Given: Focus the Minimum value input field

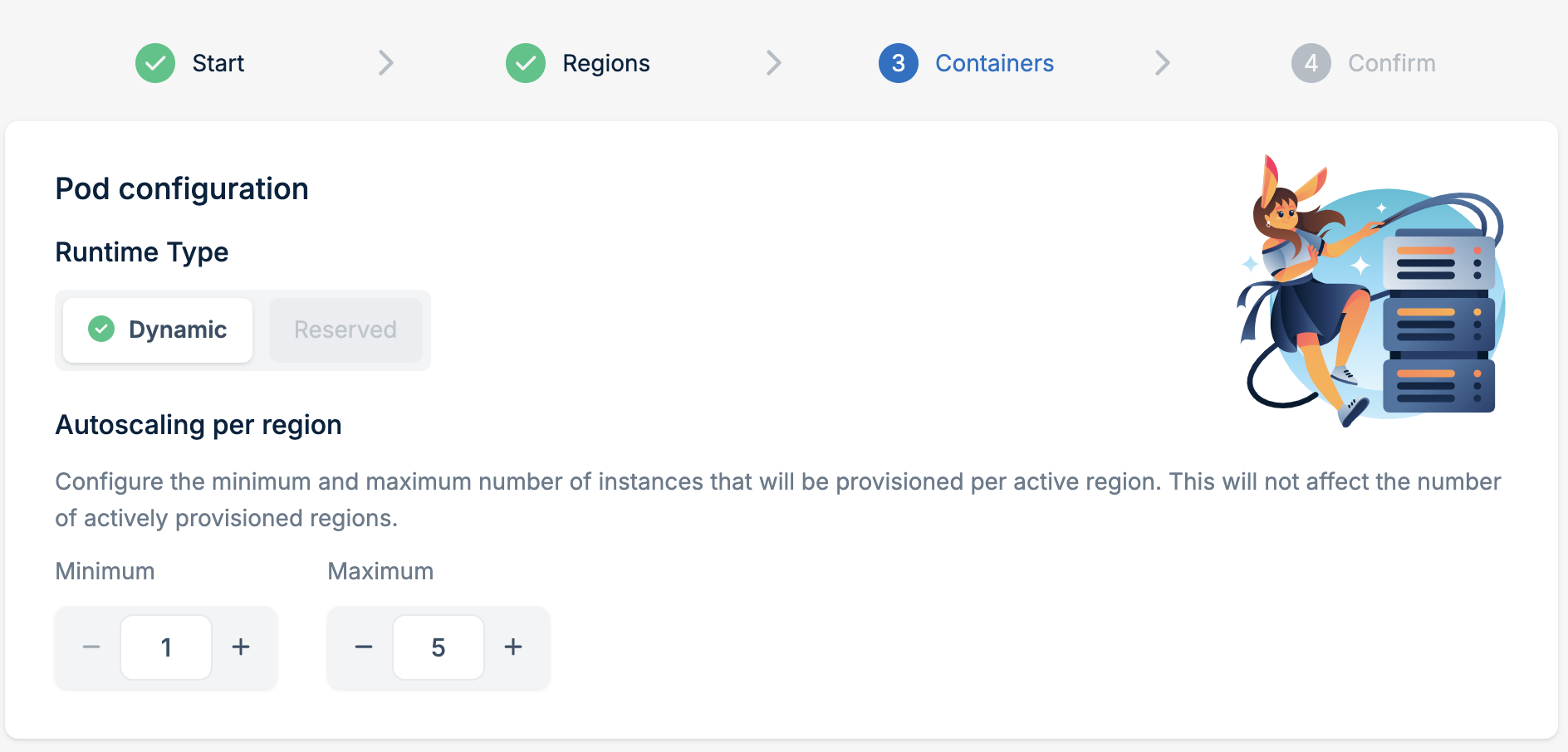Looking at the screenshot, I should pos(166,647).
